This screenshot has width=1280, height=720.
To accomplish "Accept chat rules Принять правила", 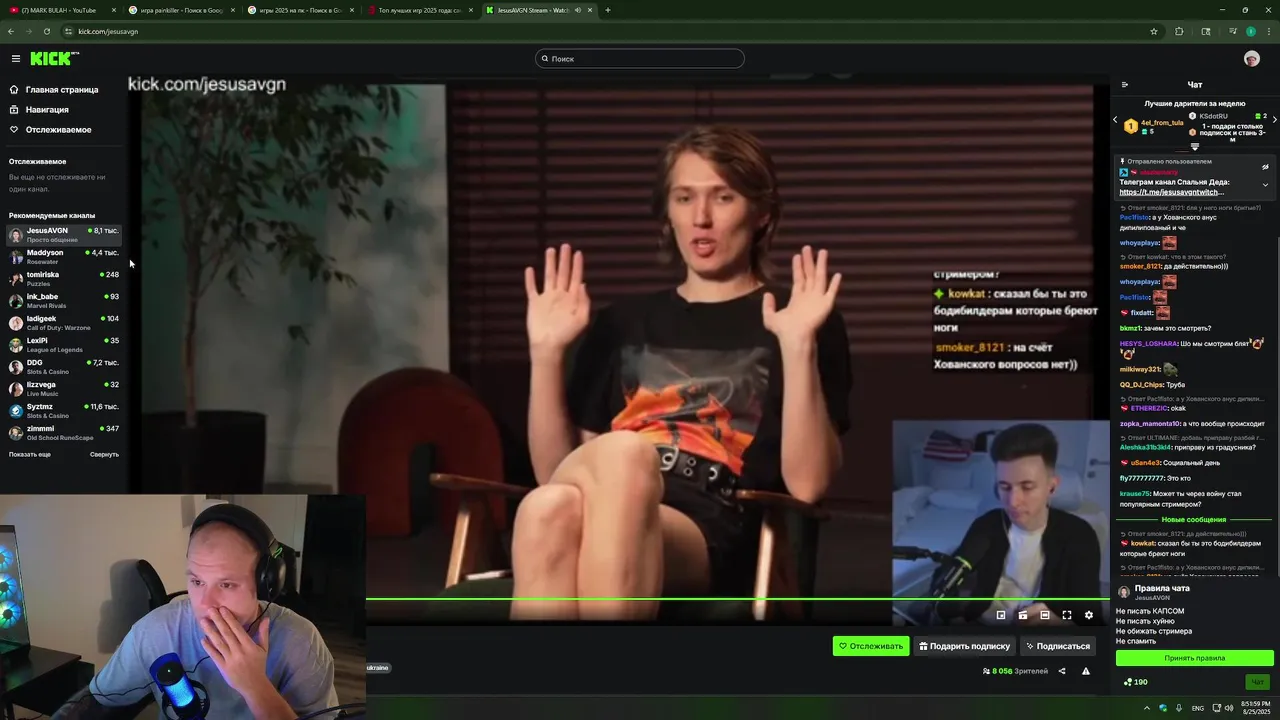I will click(x=1194, y=658).
